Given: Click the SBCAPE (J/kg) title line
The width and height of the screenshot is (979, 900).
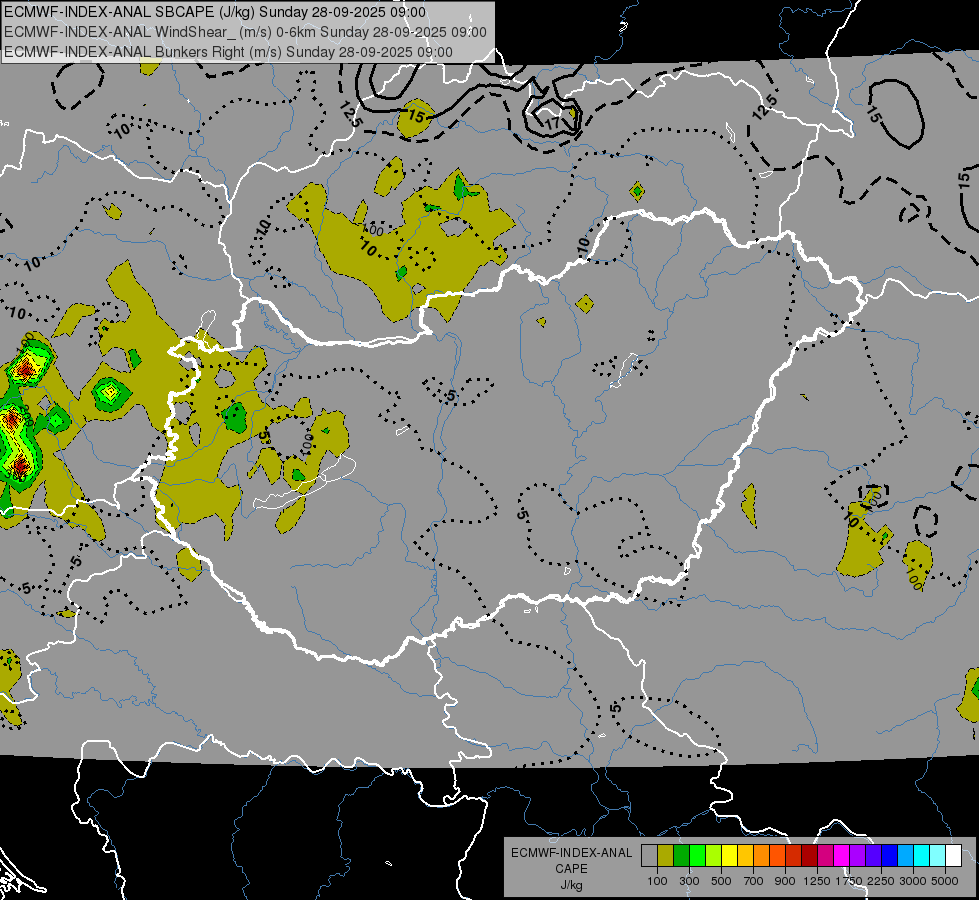Looking at the screenshot, I should 216,12.
